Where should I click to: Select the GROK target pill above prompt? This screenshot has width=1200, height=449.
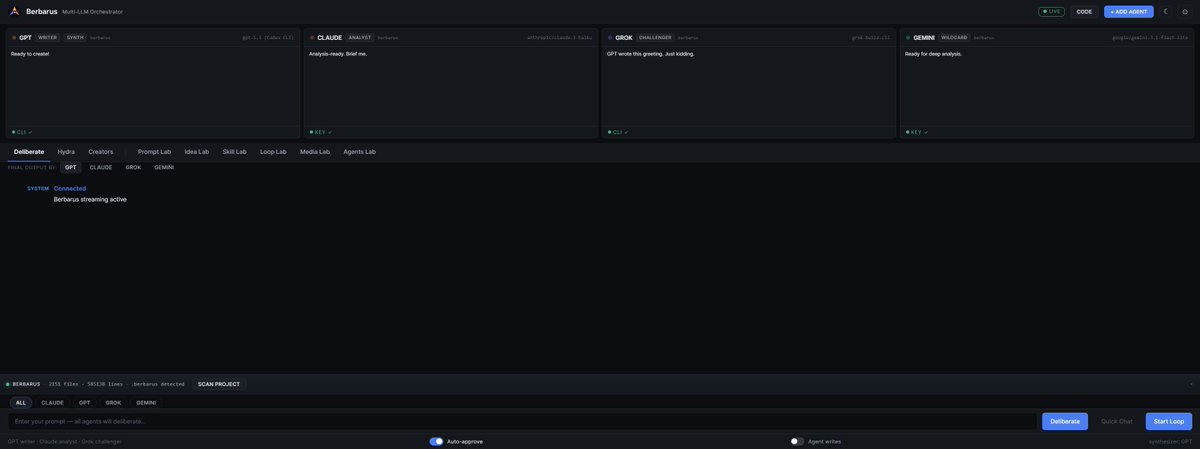tap(113, 402)
